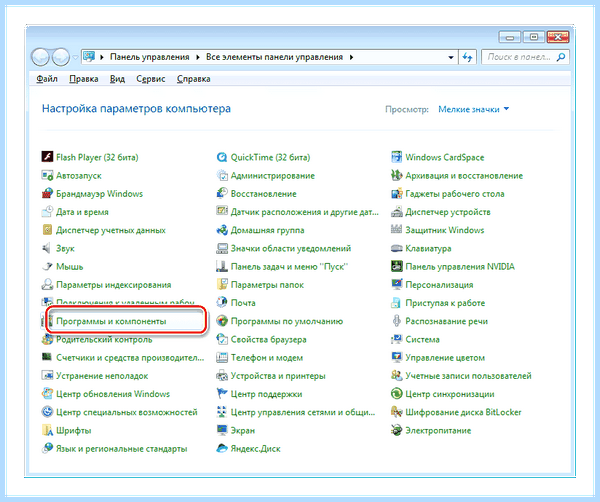
Task: Click the search field Поиск в панели
Action: pyautogui.click(x=525, y=57)
